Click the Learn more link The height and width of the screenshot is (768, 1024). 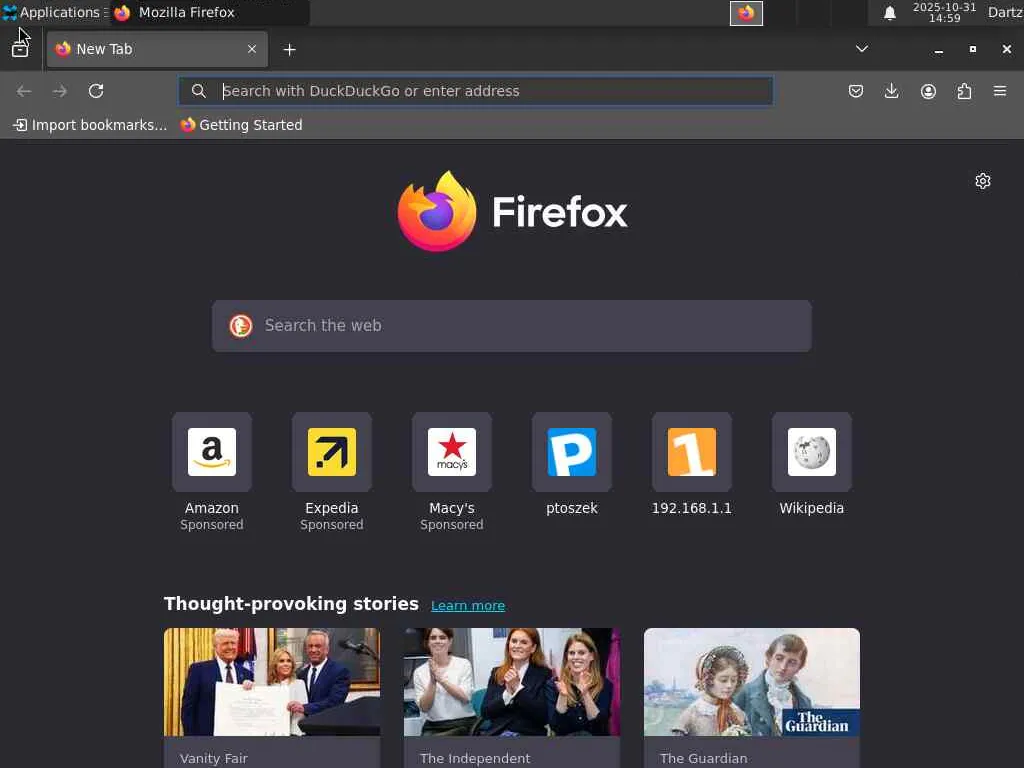click(468, 605)
